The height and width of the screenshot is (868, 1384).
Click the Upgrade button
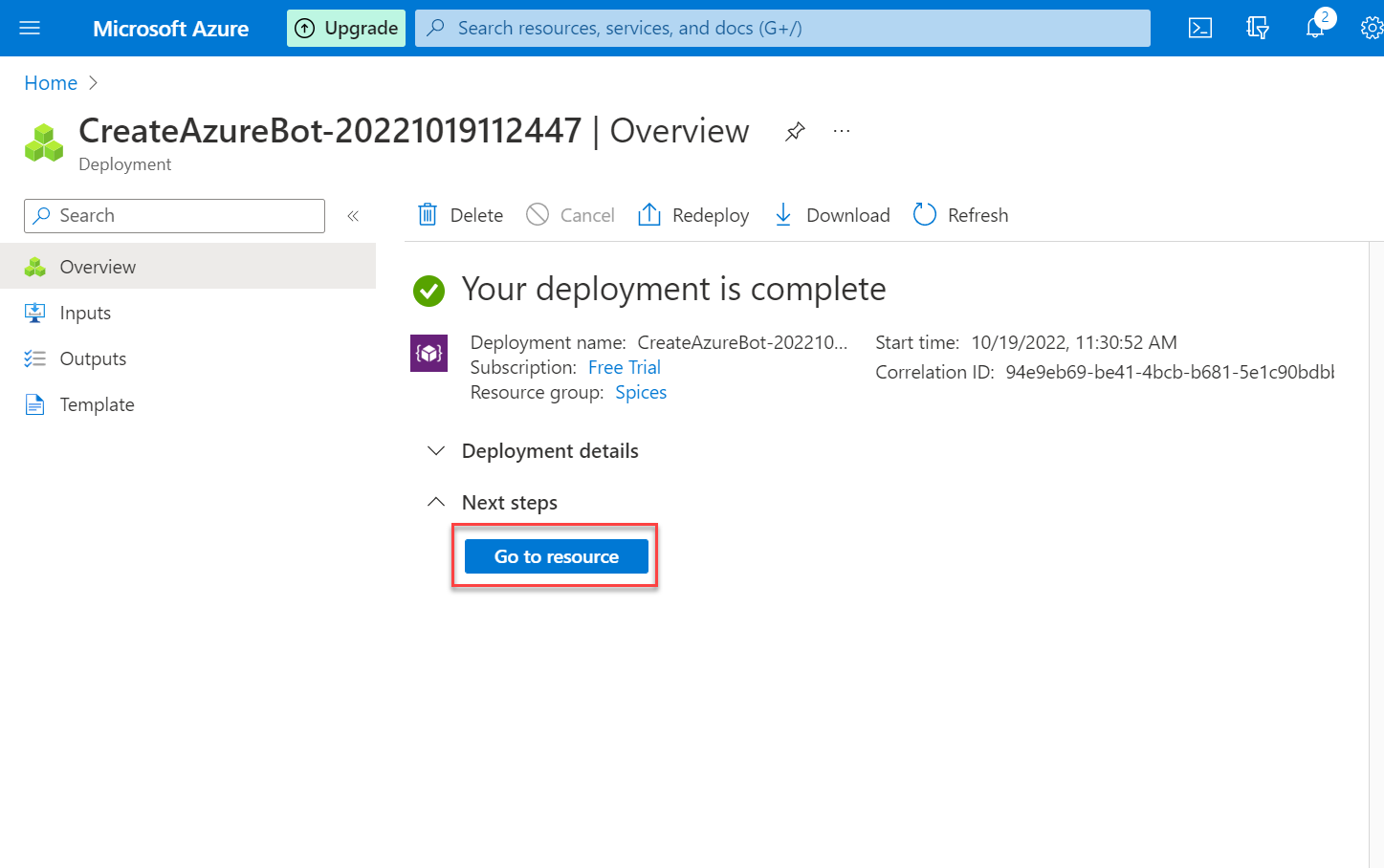tap(346, 29)
